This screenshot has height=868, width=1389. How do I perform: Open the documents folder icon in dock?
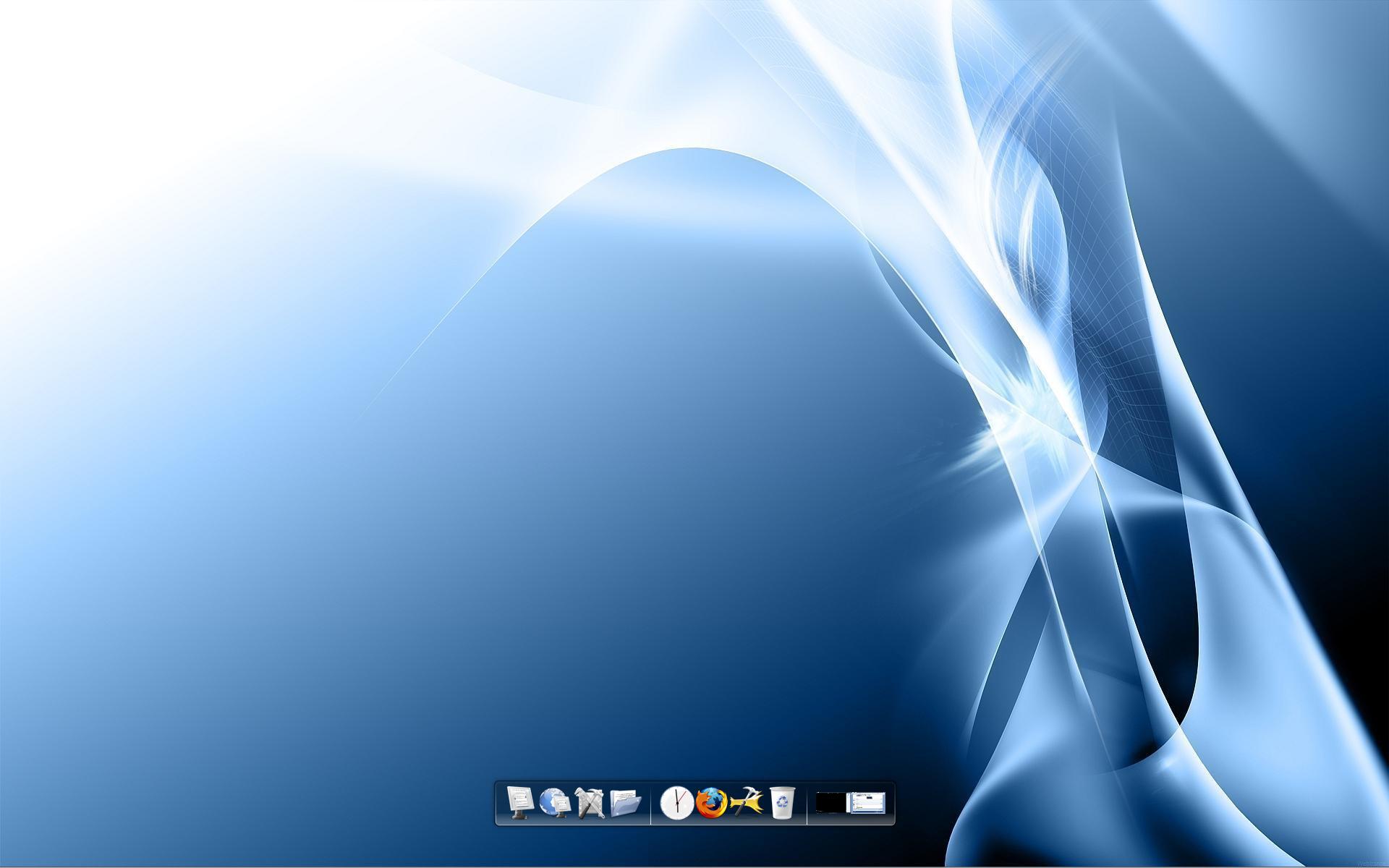[x=625, y=803]
